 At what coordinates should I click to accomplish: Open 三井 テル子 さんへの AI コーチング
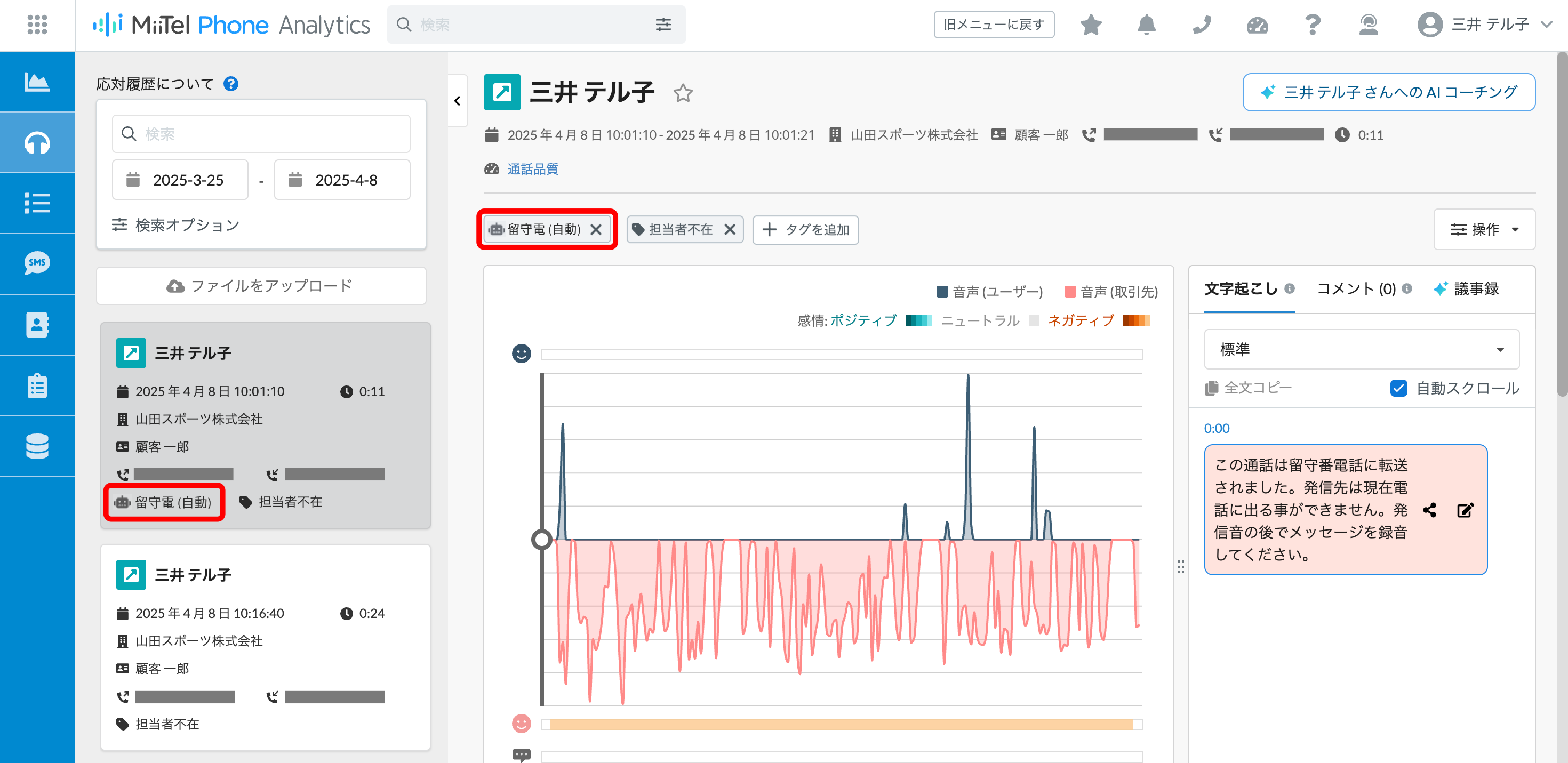coord(1388,92)
